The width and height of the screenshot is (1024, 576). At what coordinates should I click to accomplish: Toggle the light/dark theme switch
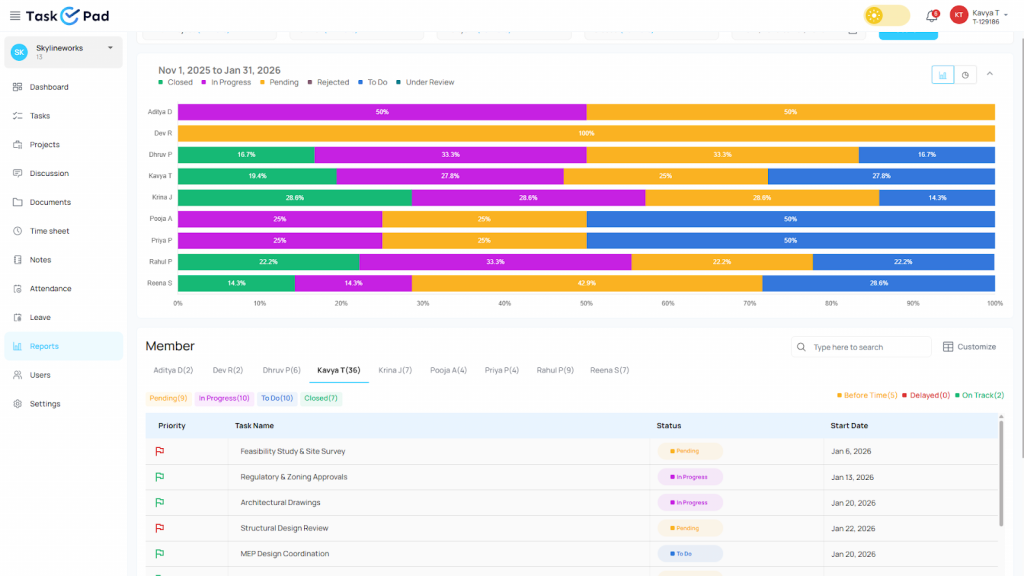click(x=886, y=15)
